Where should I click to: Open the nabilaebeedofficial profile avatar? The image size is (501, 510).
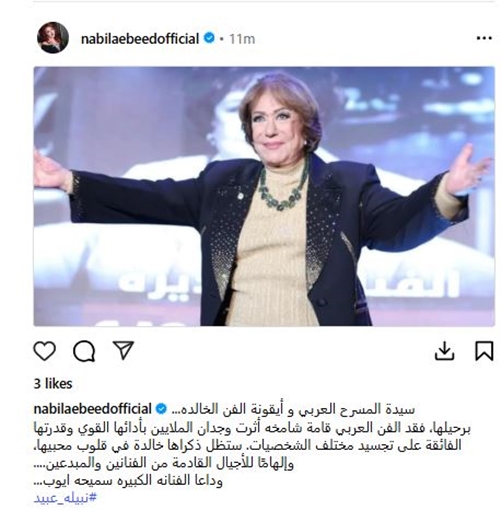point(53,38)
